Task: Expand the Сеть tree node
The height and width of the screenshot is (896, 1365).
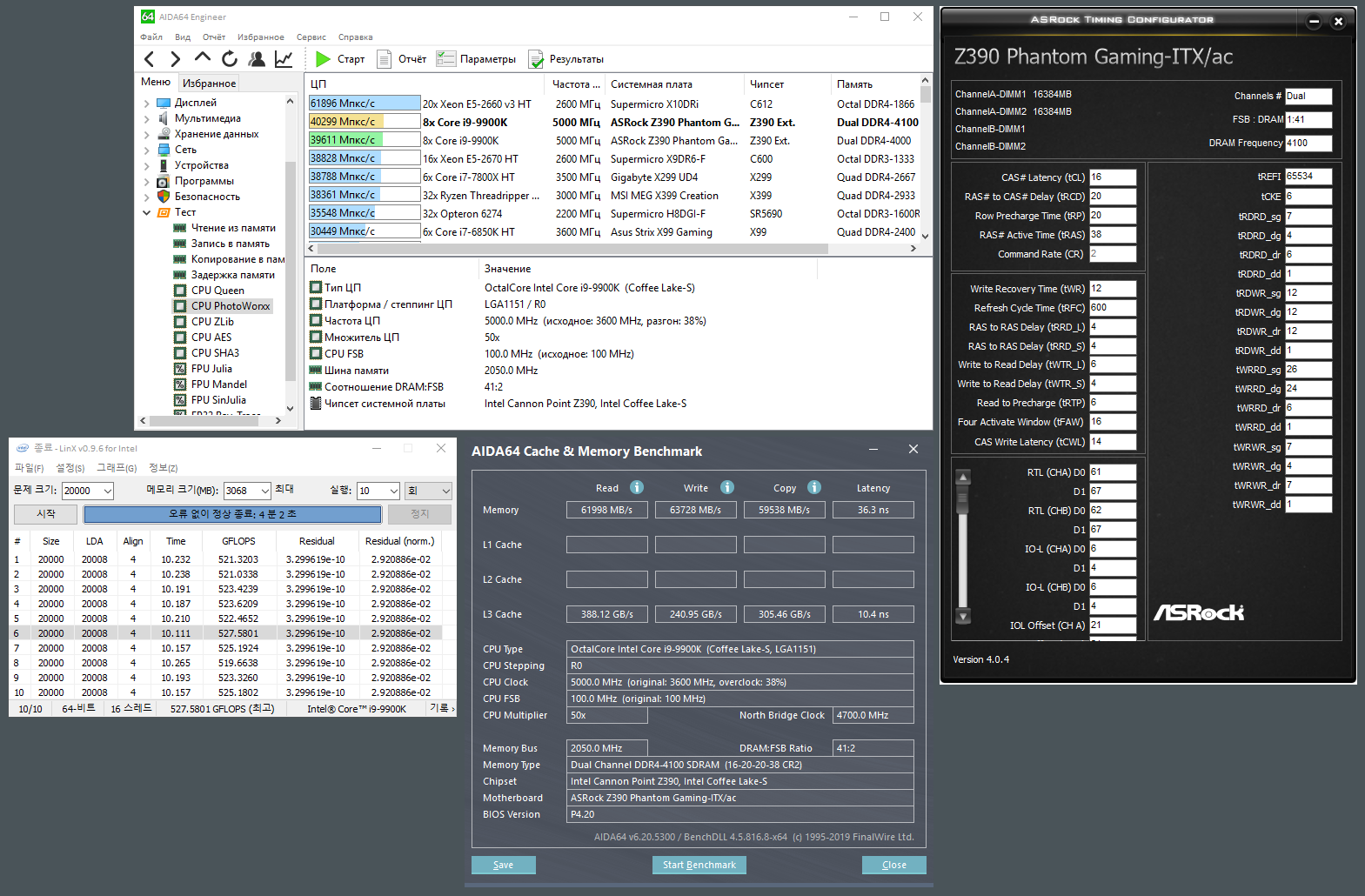Action: (146, 150)
